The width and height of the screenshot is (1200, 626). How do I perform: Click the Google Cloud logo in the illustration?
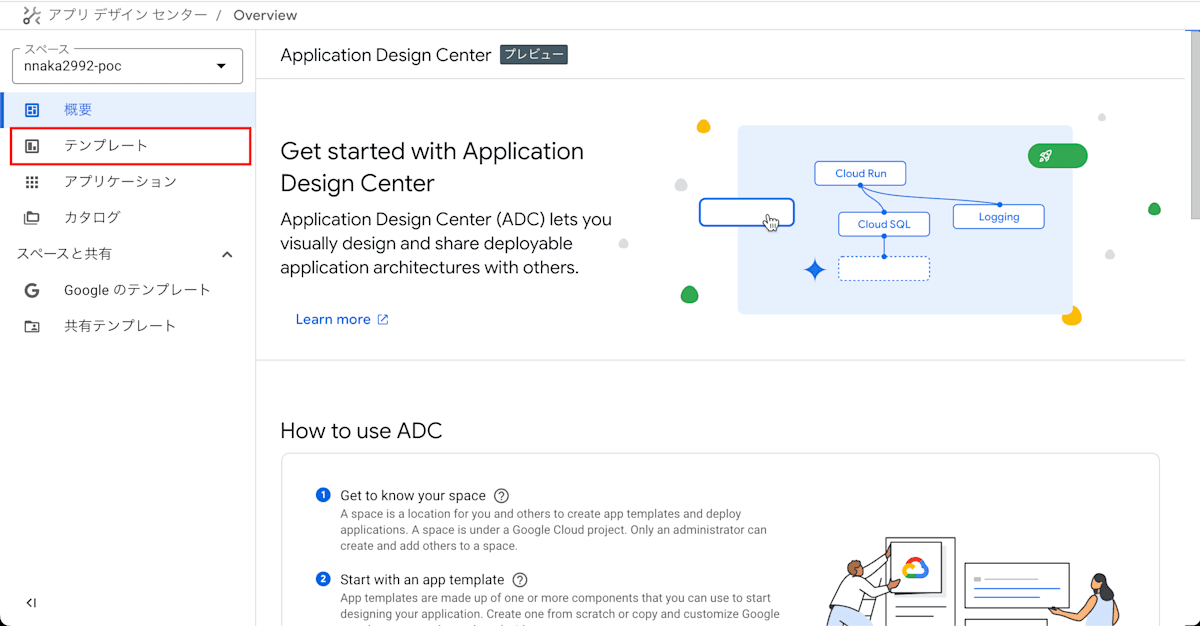click(916, 569)
